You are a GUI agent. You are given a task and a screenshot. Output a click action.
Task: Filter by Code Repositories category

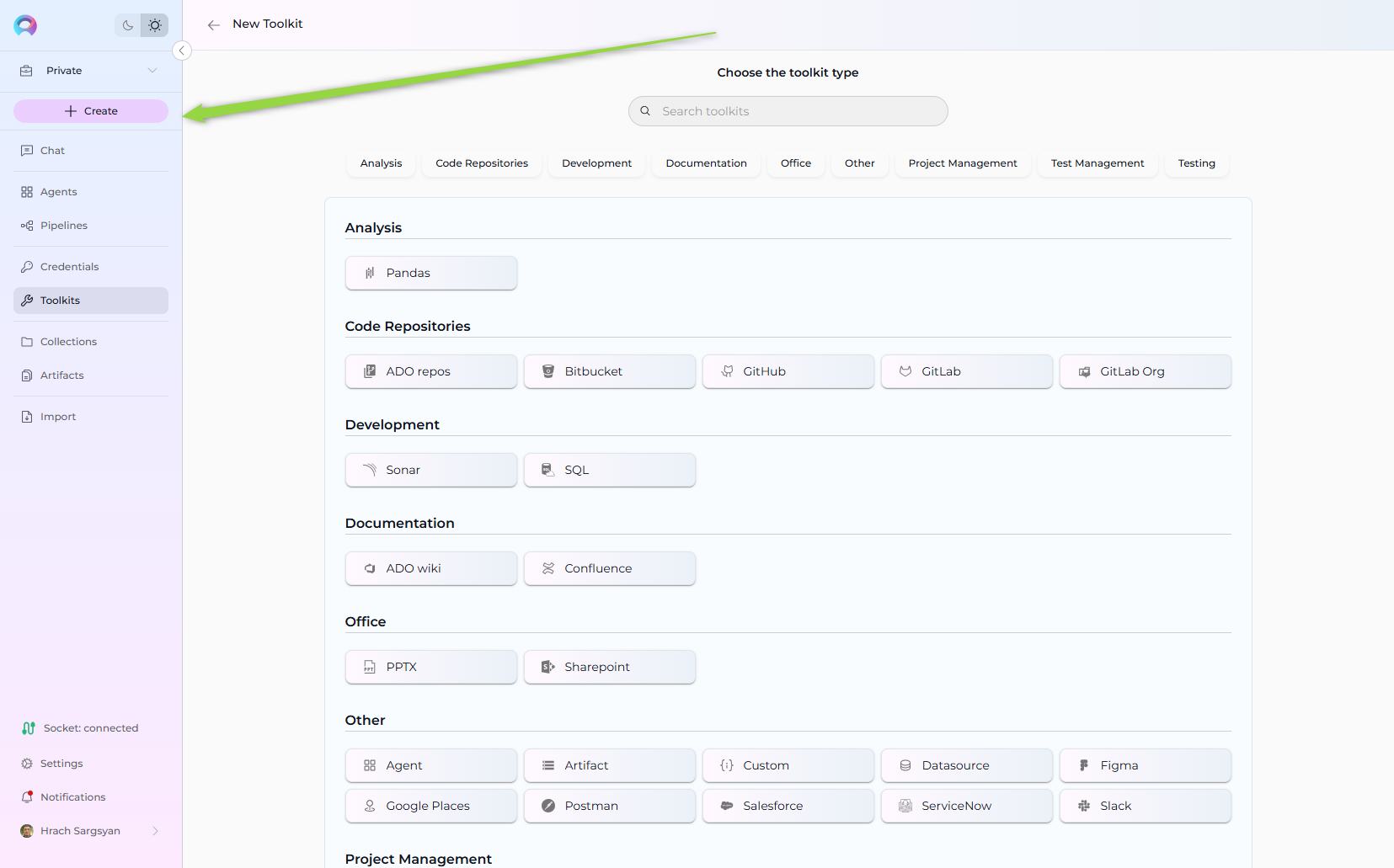(x=482, y=163)
